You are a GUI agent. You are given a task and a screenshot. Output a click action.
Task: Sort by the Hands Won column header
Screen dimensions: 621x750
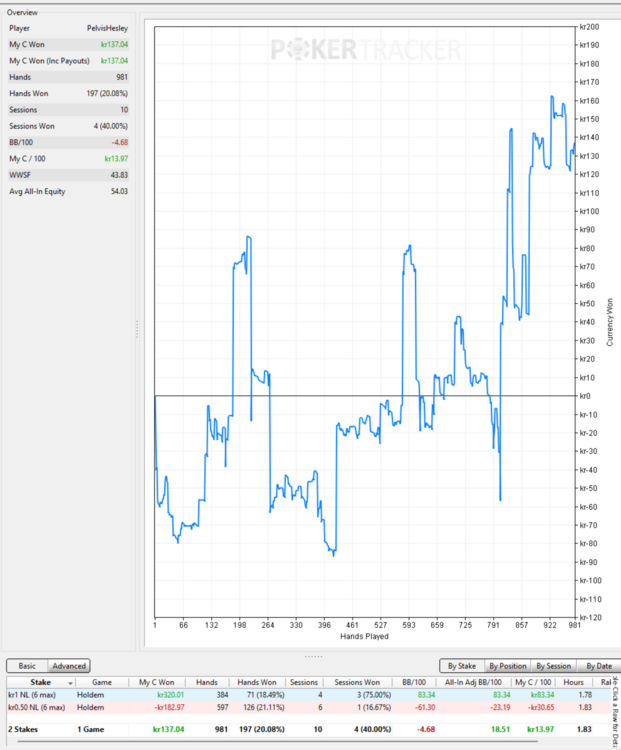click(x=257, y=683)
